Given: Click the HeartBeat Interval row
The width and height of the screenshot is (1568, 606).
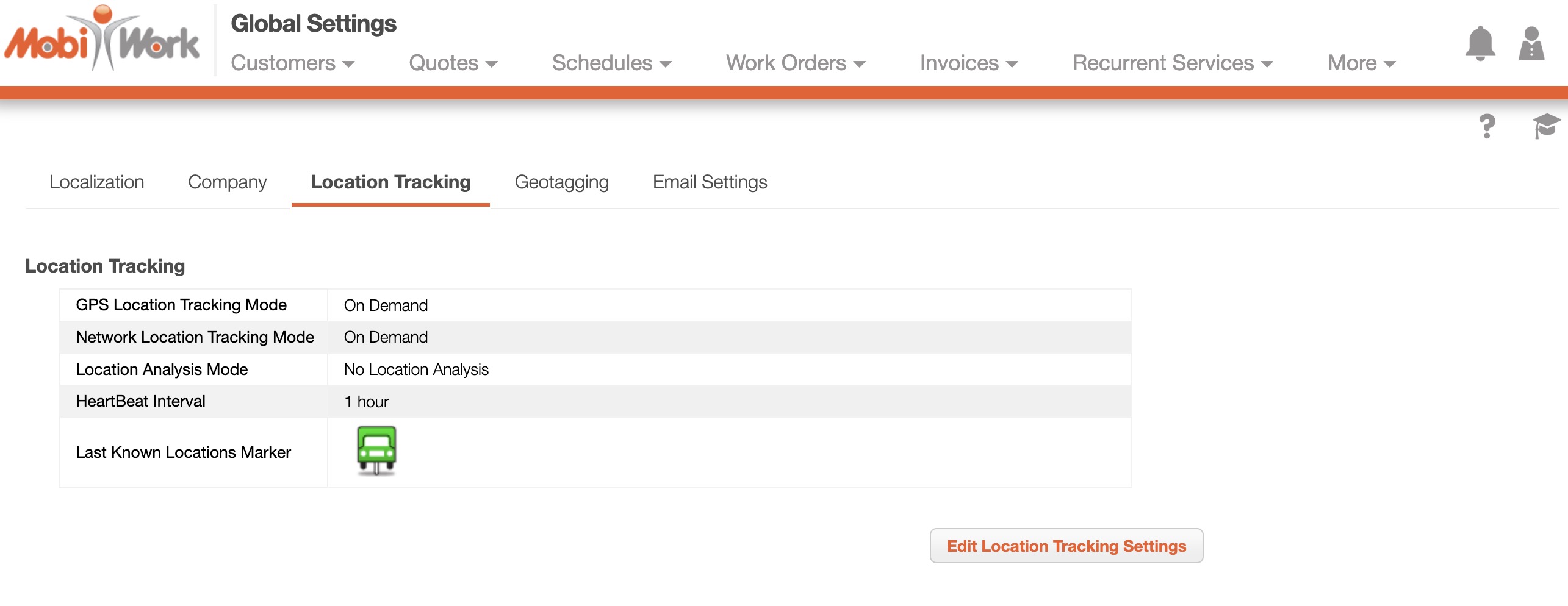Looking at the screenshot, I should 595,401.
